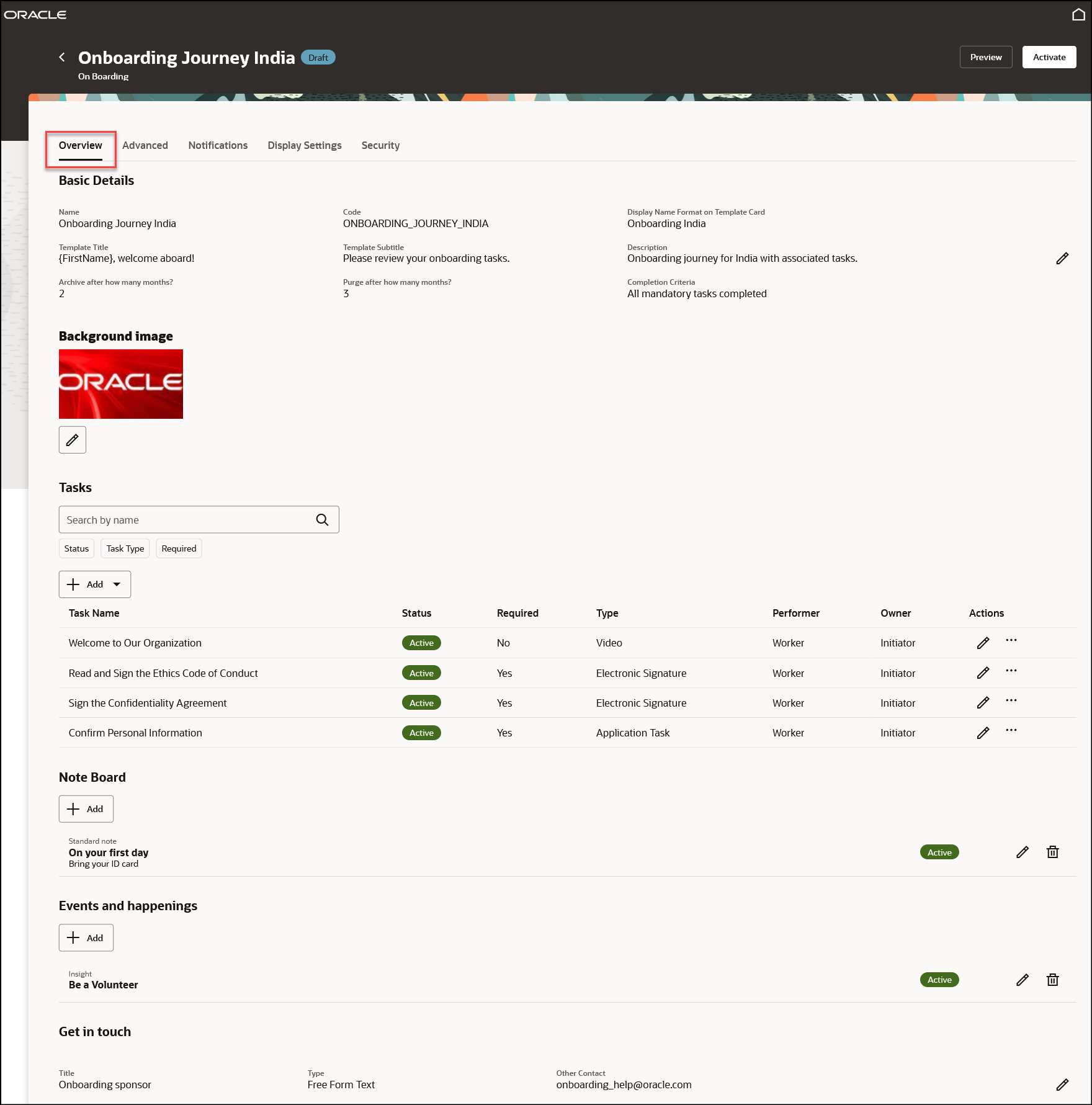The height and width of the screenshot is (1105, 1092).
Task: Open more actions for Confidentiality Agreement task
Action: coord(1011,700)
